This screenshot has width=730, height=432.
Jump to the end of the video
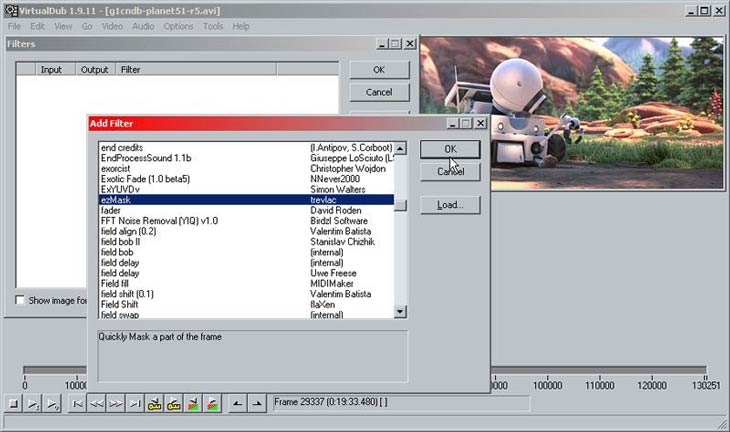point(135,403)
